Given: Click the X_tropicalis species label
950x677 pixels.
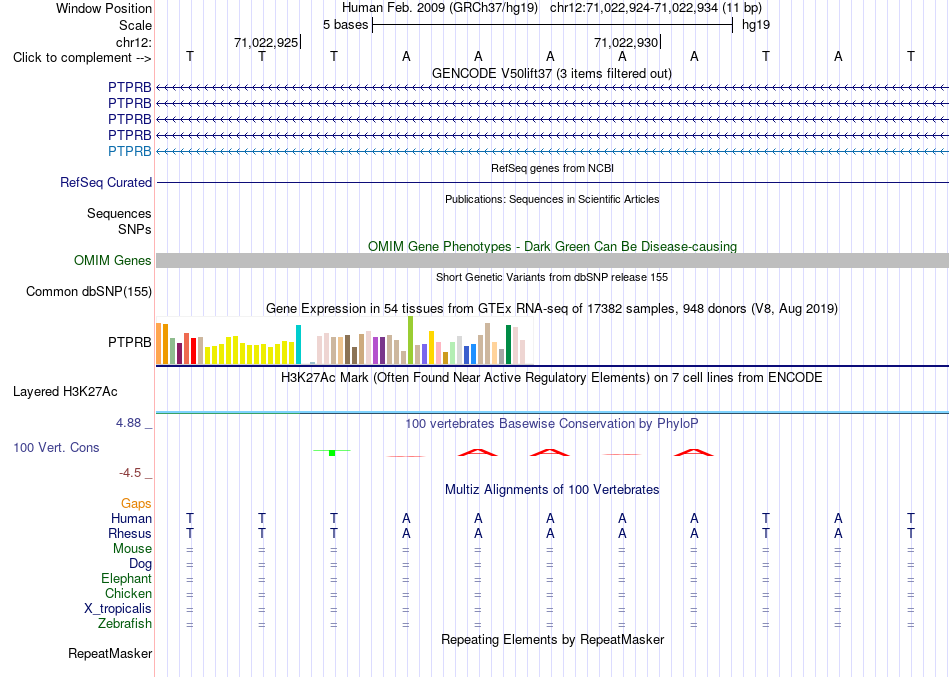Looking at the screenshot, I should pyautogui.click(x=118, y=609).
